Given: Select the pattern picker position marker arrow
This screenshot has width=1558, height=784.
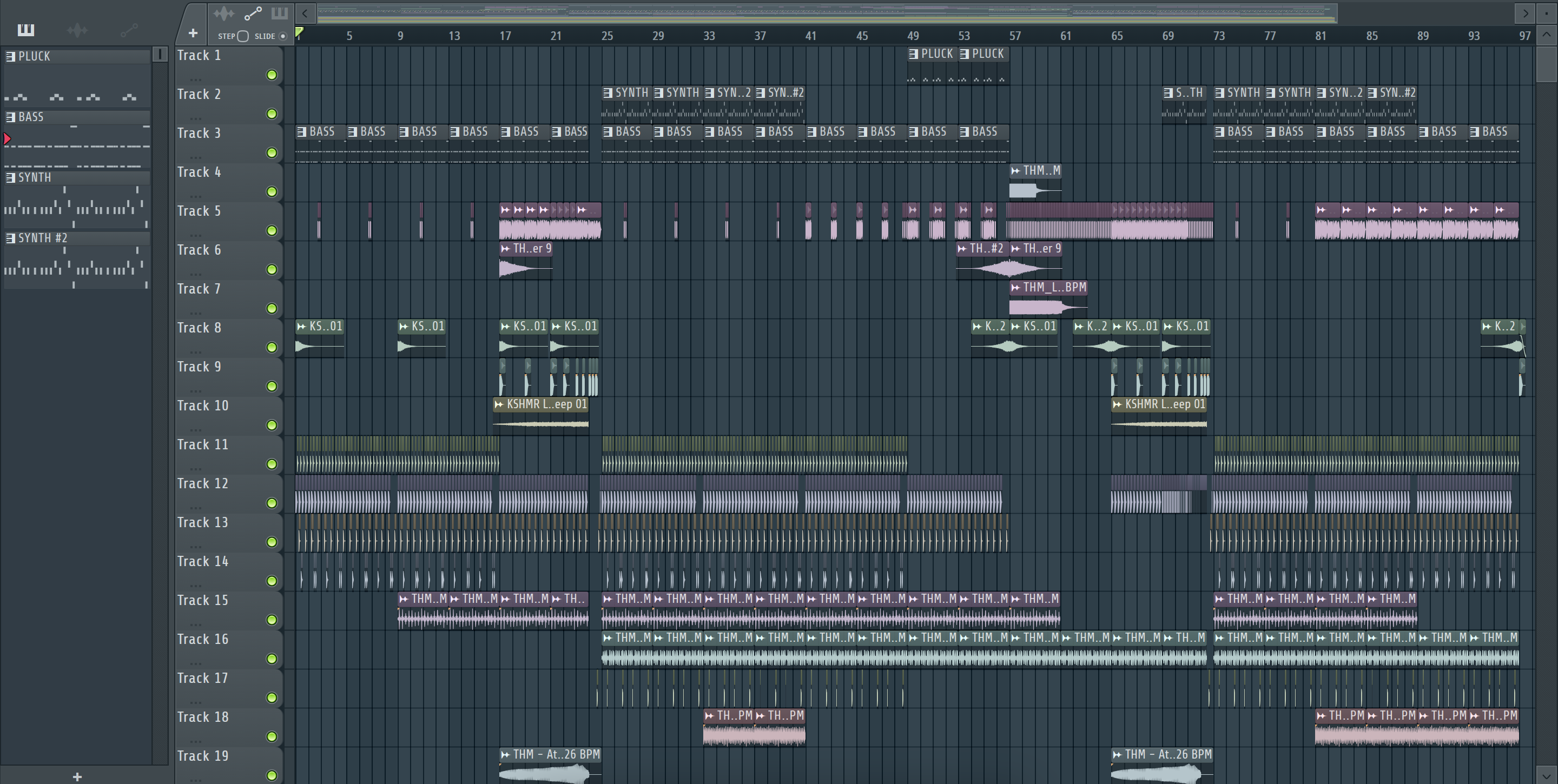Looking at the screenshot, I should point(7,139).
